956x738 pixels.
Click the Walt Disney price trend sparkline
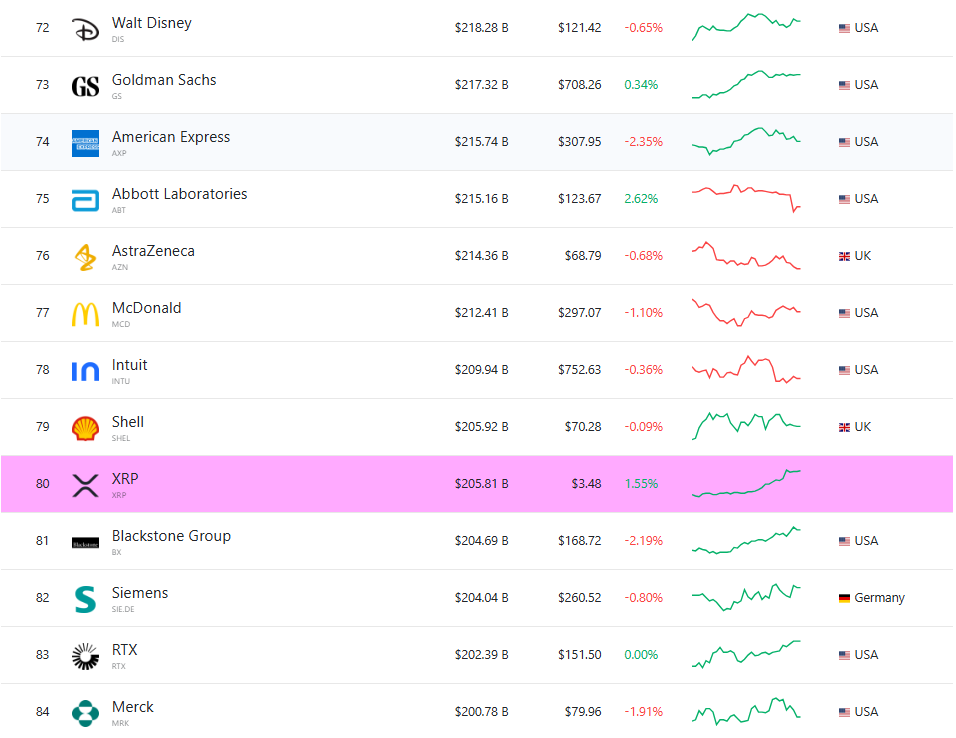746,27
